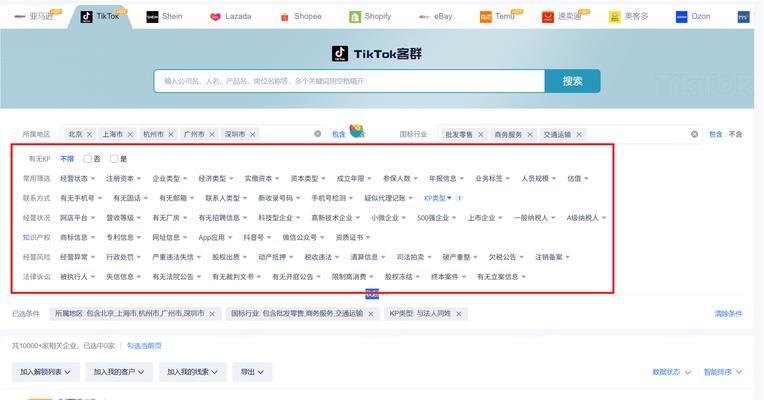The image size is (764, 400).
Task: Focus the company name search input
Action: pyautogui.click(x=349, y=81)
